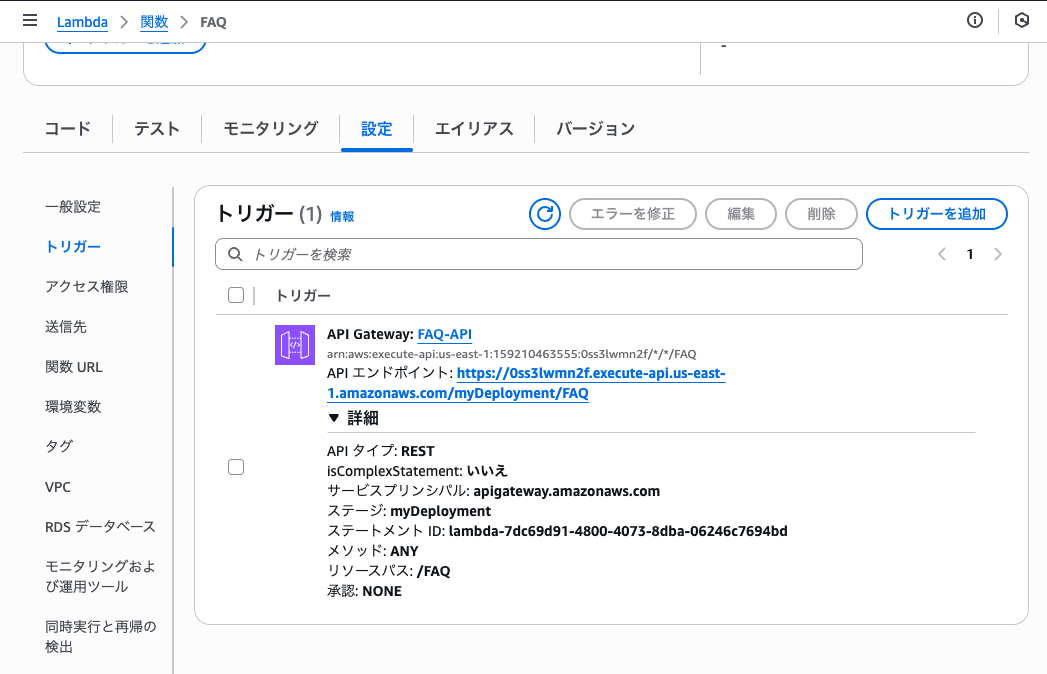The image size is (1047, 674).
Task: Check the FAQ-API trigger checkbox
Action: pos(236,467)
